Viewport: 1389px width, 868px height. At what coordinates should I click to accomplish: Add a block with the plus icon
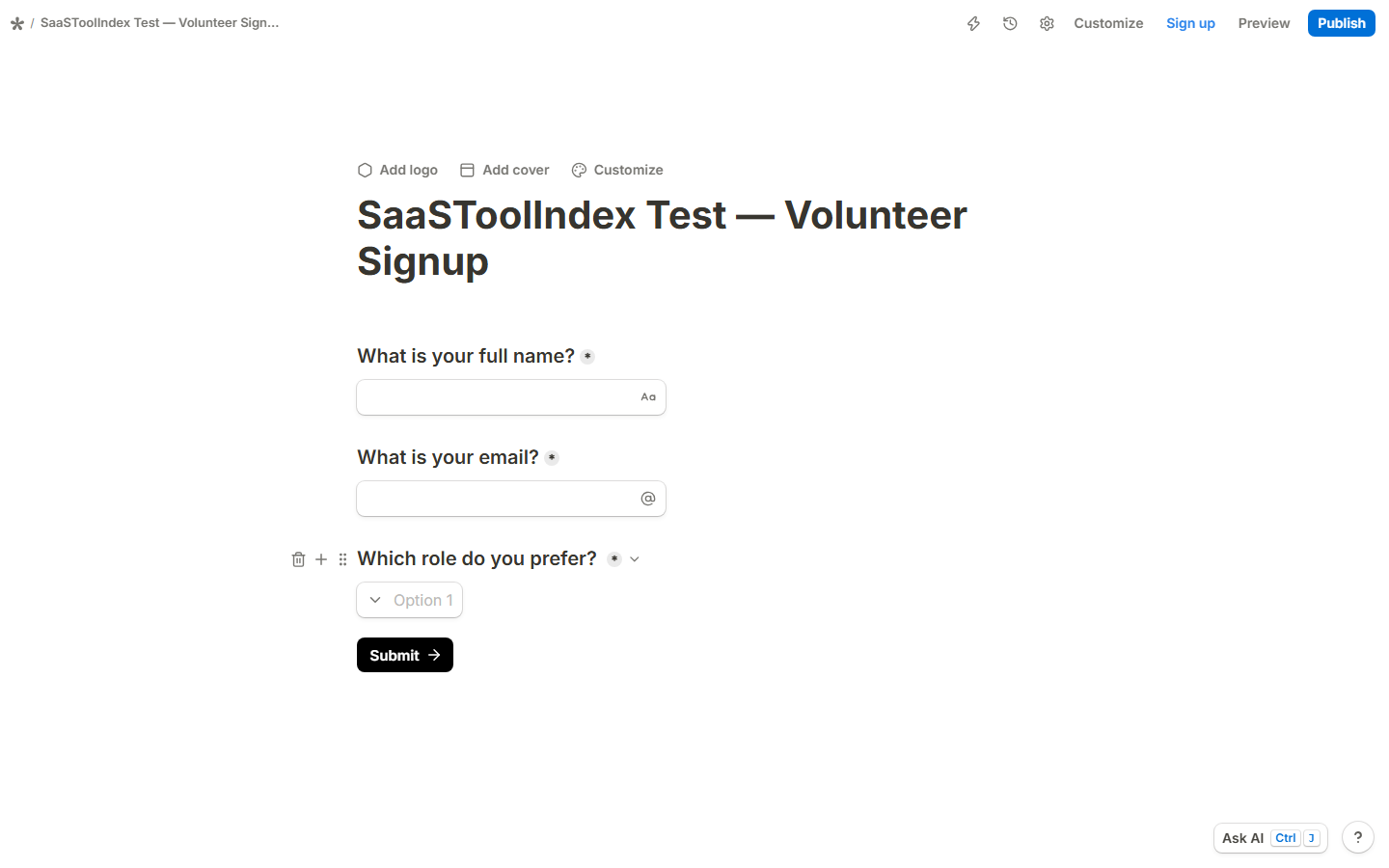(x=321, y=559)
